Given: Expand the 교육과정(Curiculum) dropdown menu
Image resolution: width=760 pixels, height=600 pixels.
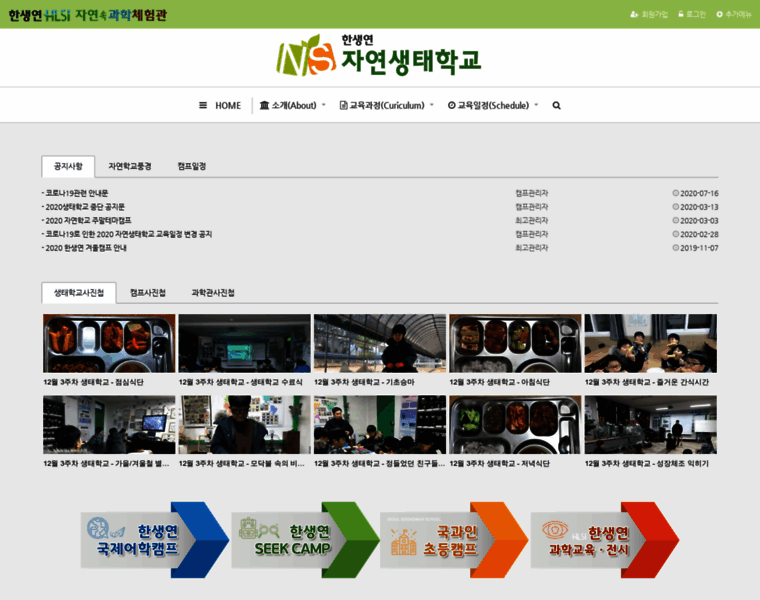Looking at the screenshot, I should 386,105.
